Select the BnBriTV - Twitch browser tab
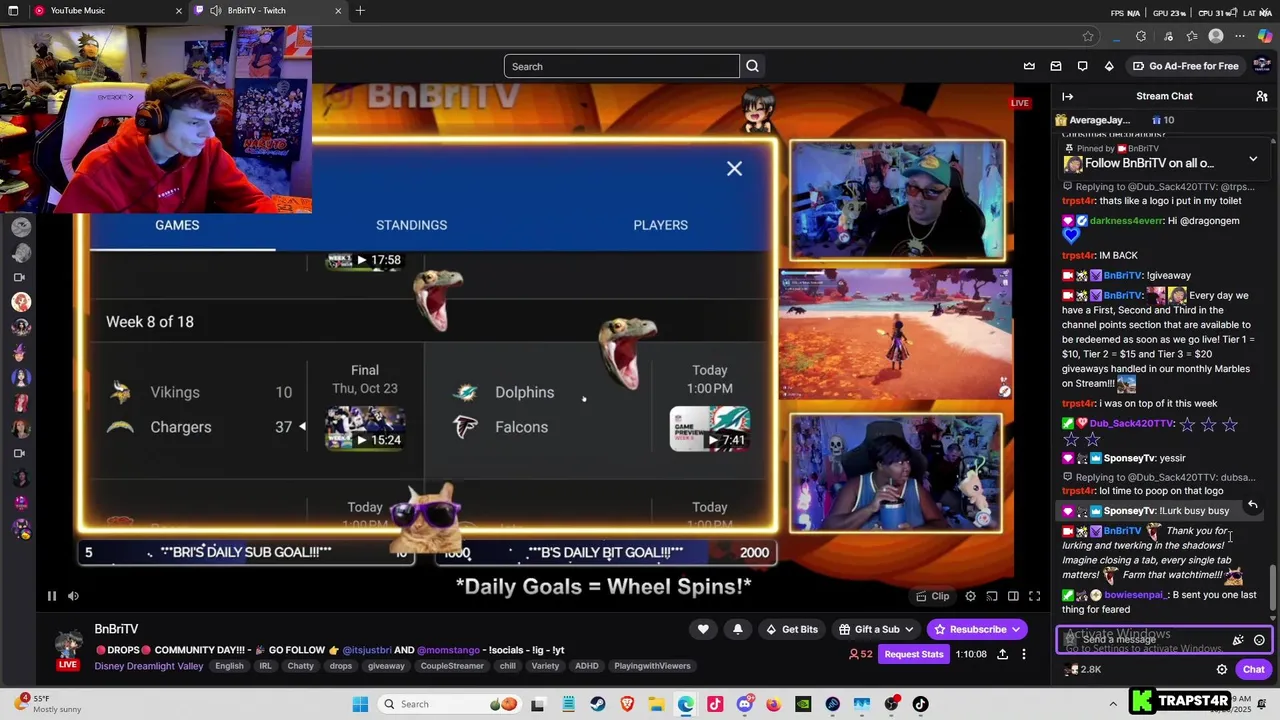 (268, 11)
